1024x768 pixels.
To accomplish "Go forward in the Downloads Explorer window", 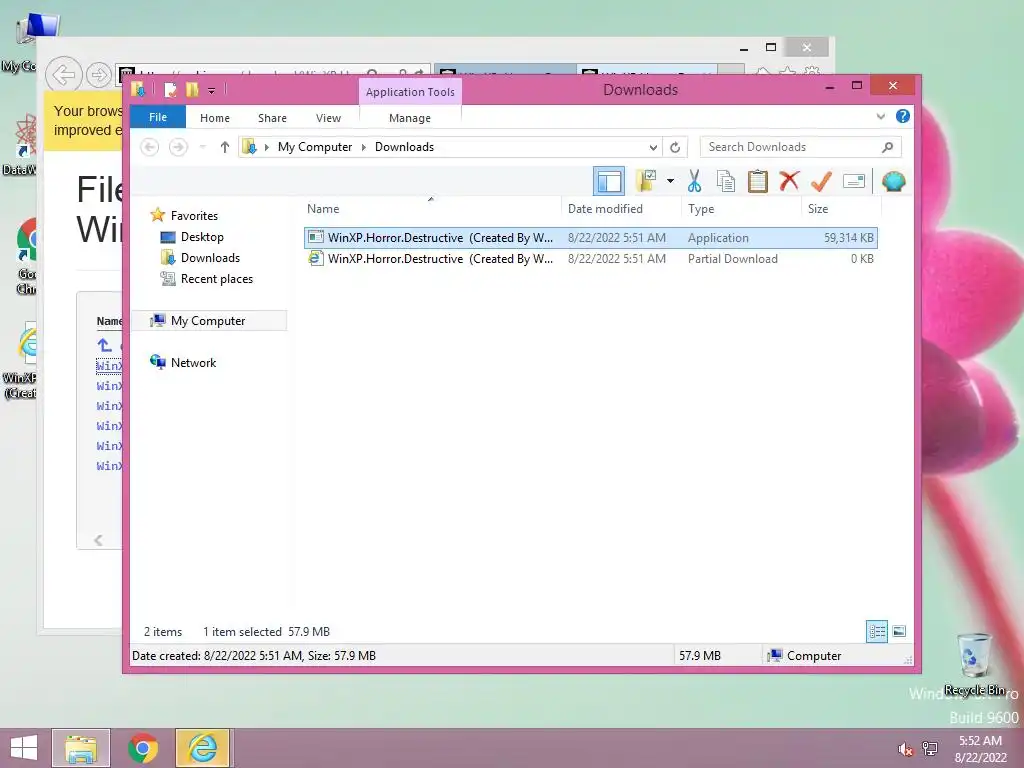I will pyautogui.click(x=178, y=147).
